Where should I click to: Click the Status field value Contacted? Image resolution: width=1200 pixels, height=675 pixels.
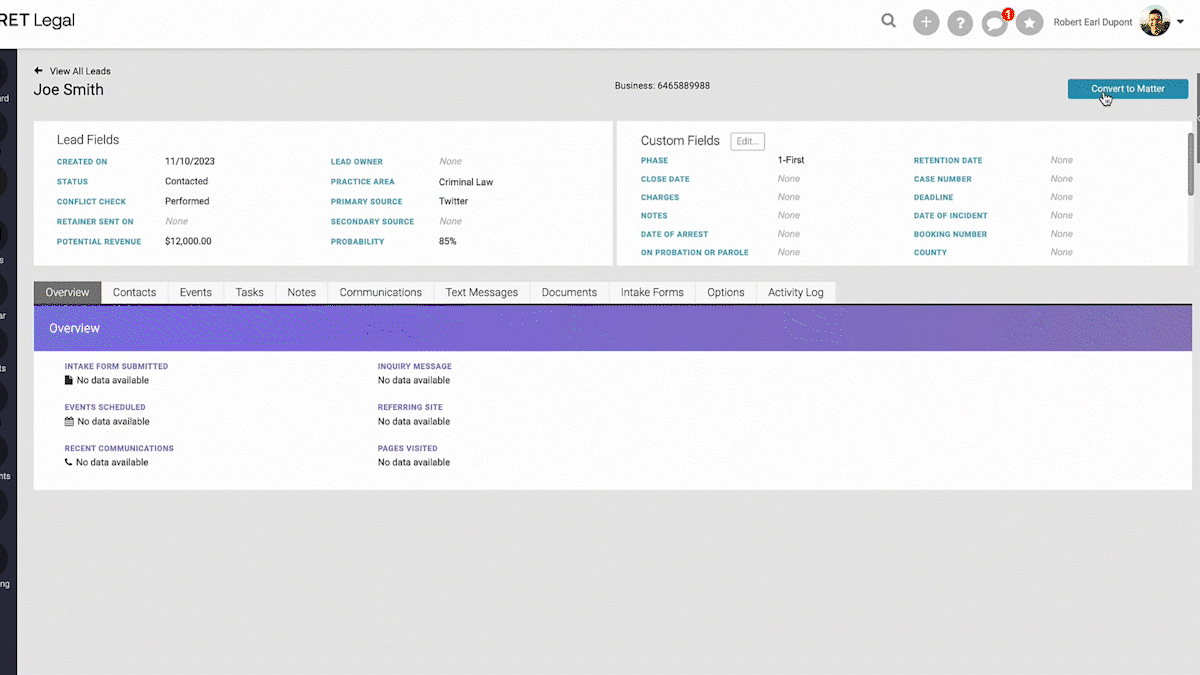(x=186, y=181)
